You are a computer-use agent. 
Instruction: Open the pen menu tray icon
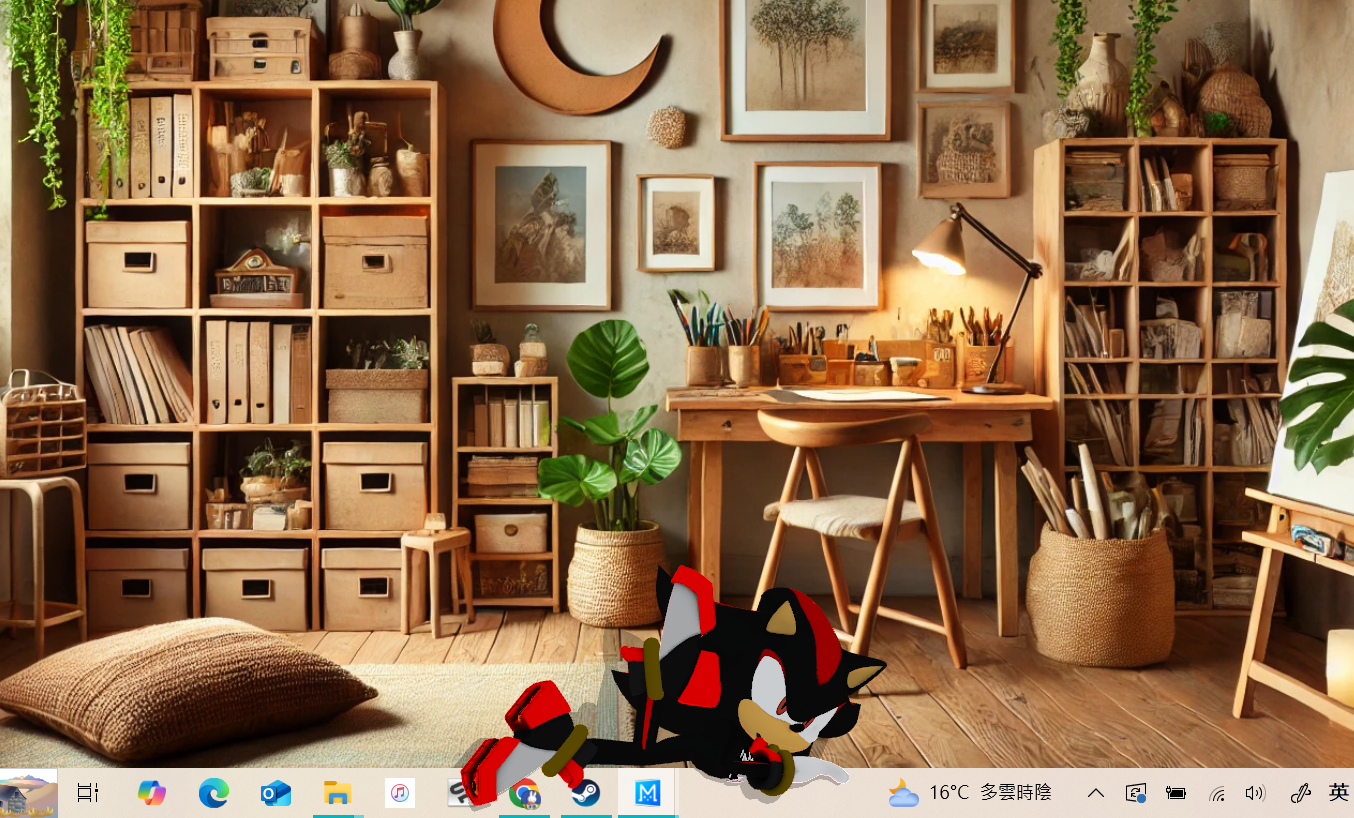(1300, 794)
